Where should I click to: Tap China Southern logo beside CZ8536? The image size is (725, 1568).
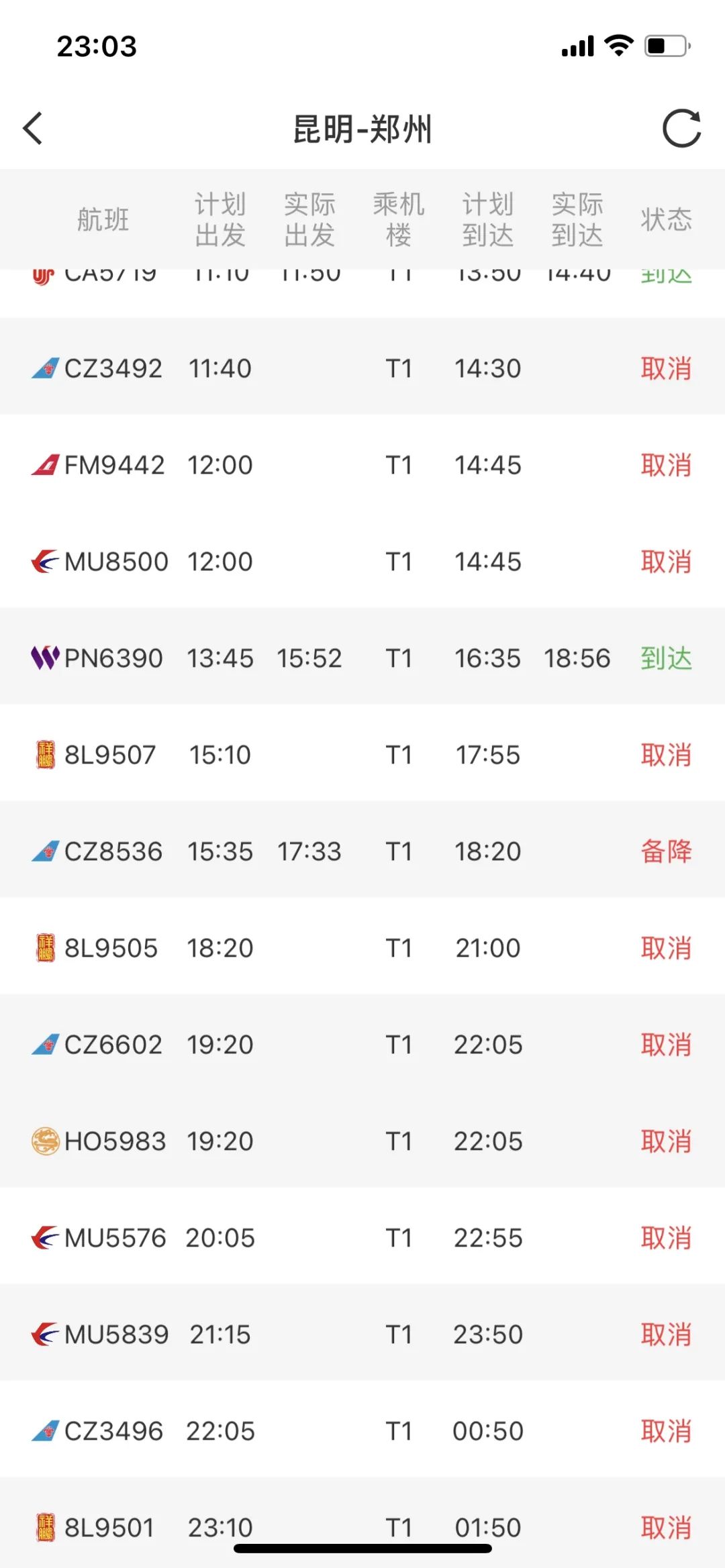coord(45,851)
